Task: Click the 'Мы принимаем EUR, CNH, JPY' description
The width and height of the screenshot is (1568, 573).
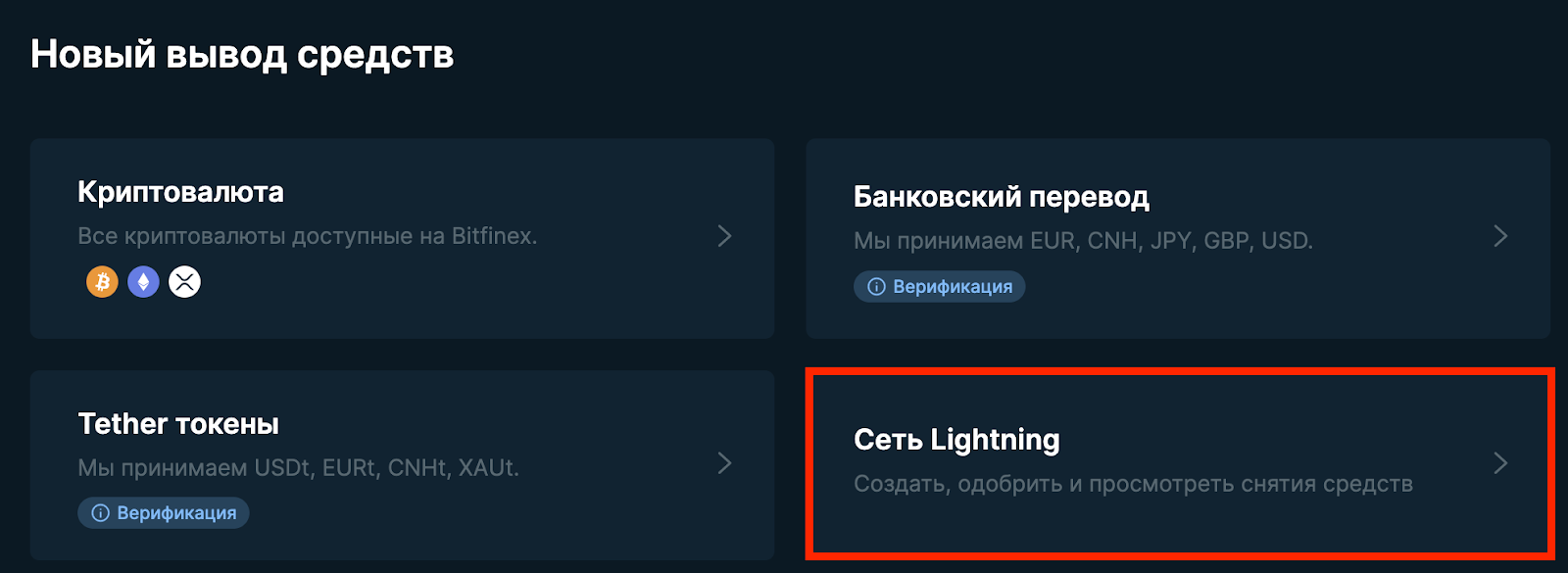Action: [1083, 241]
